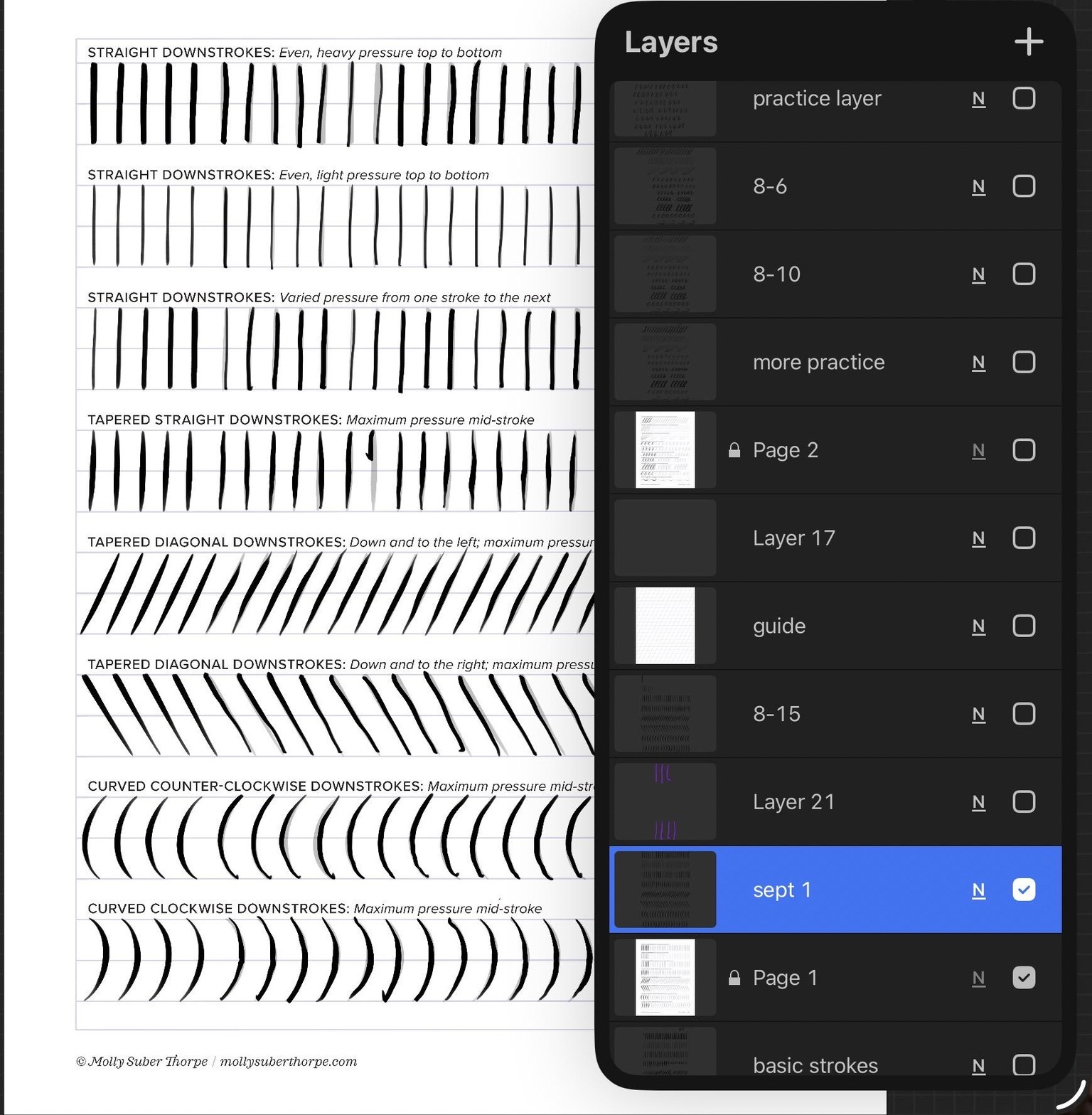The width and height of the screenshot is (1092, 1115).
Task: Open blend mode N for 8-10 layer
Action: 979,274
